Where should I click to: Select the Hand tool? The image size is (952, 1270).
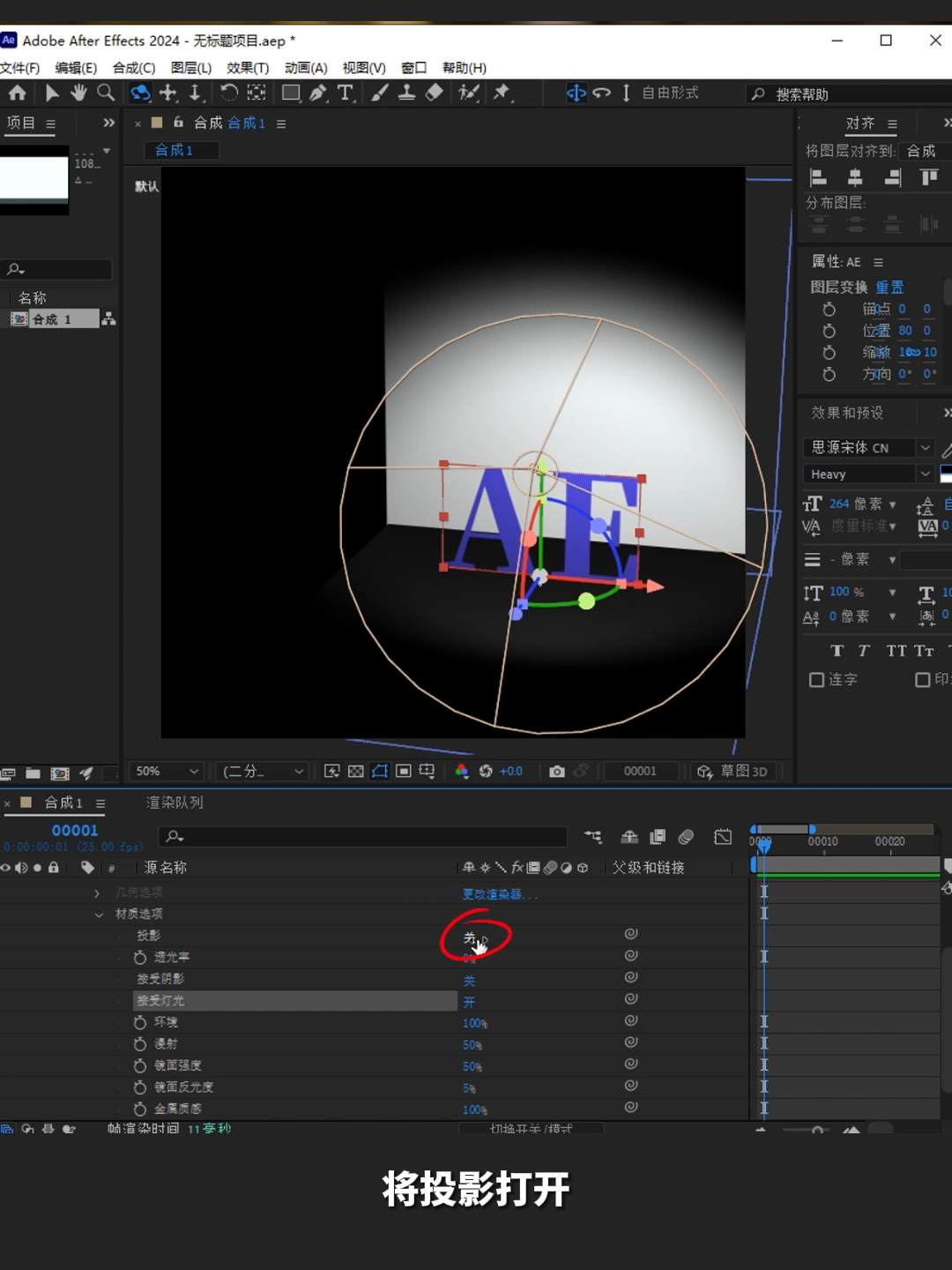78,93
